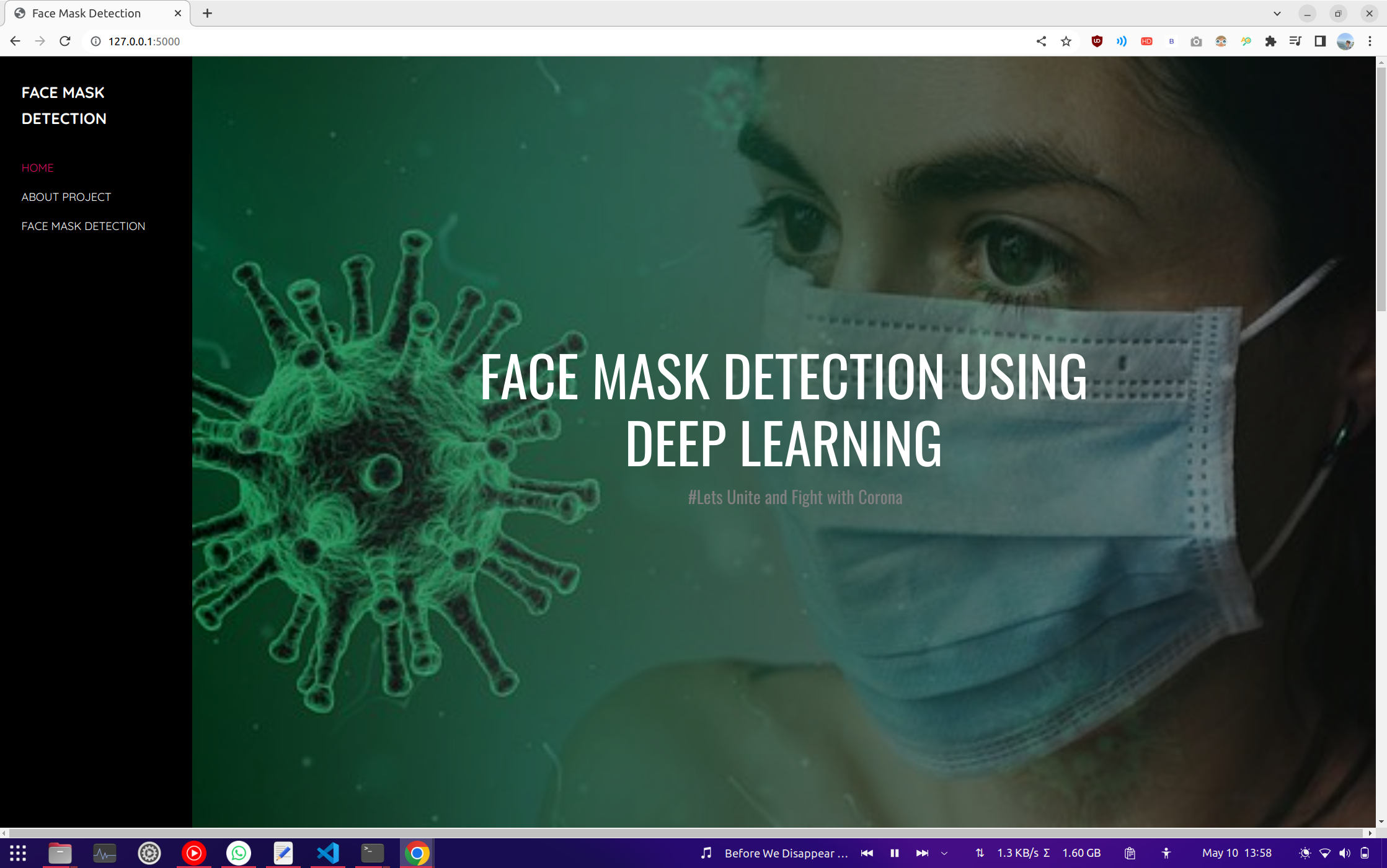The height and width of the screenshot is (868, 1387).
Task: Open the ABOUT PROJECT menu item
Action: tap(66, 197)
